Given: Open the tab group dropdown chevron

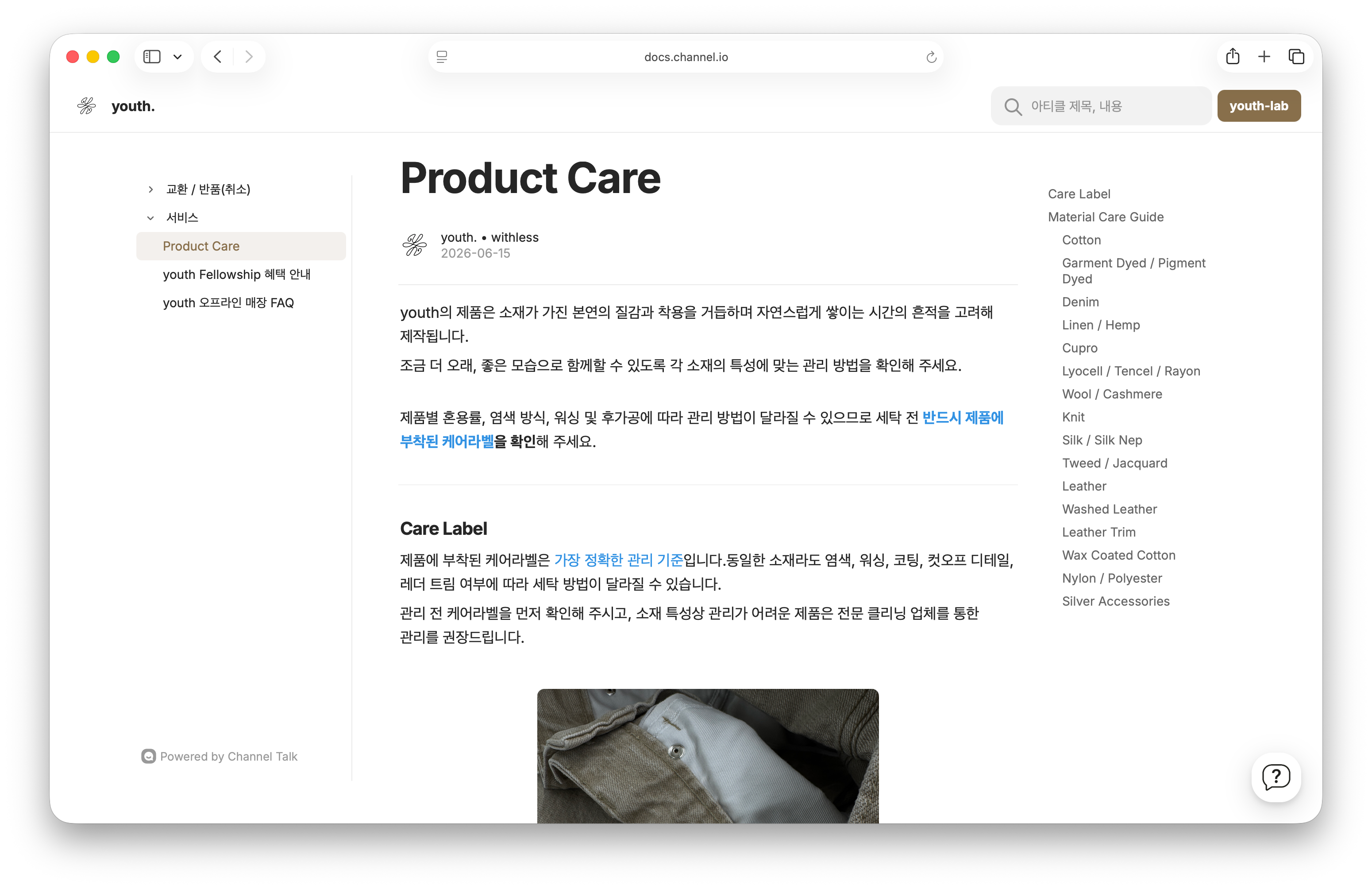Looking at the screenshot, I should pos(177,57).
